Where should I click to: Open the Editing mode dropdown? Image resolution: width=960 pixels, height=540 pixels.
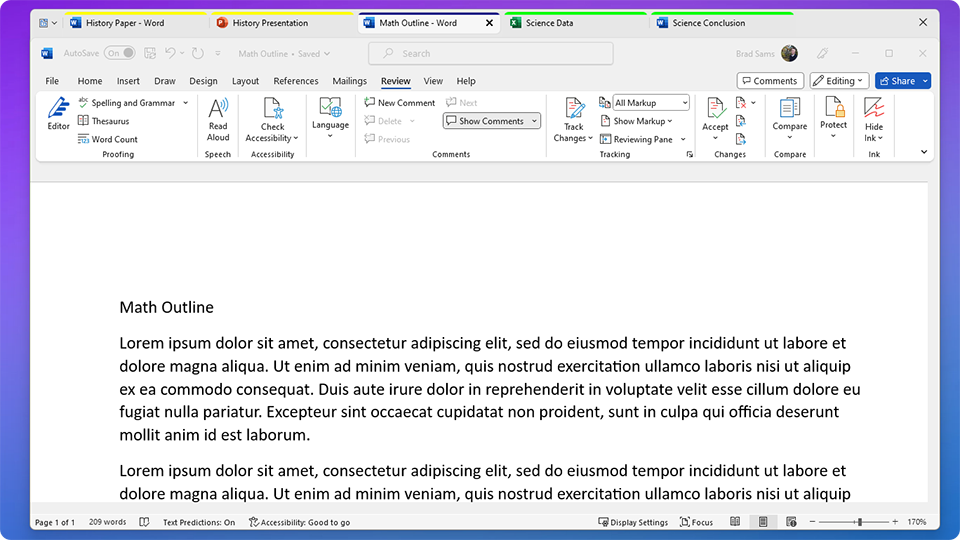[839, 81]
